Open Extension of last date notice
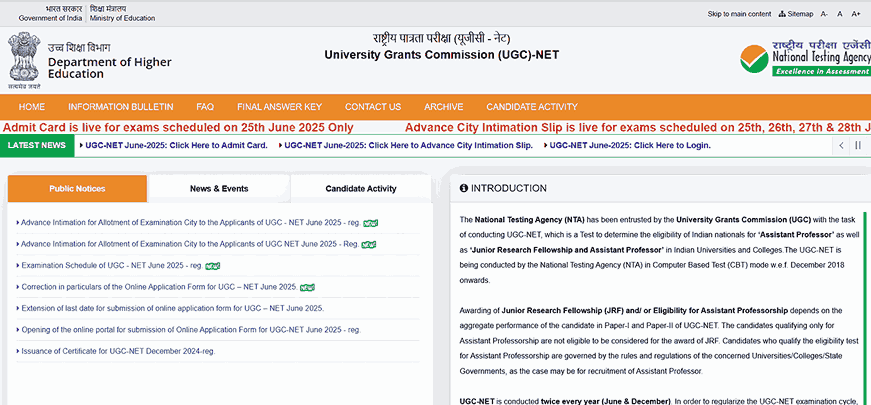The height and width of the screenshot is (405, 871). (172, 308)
